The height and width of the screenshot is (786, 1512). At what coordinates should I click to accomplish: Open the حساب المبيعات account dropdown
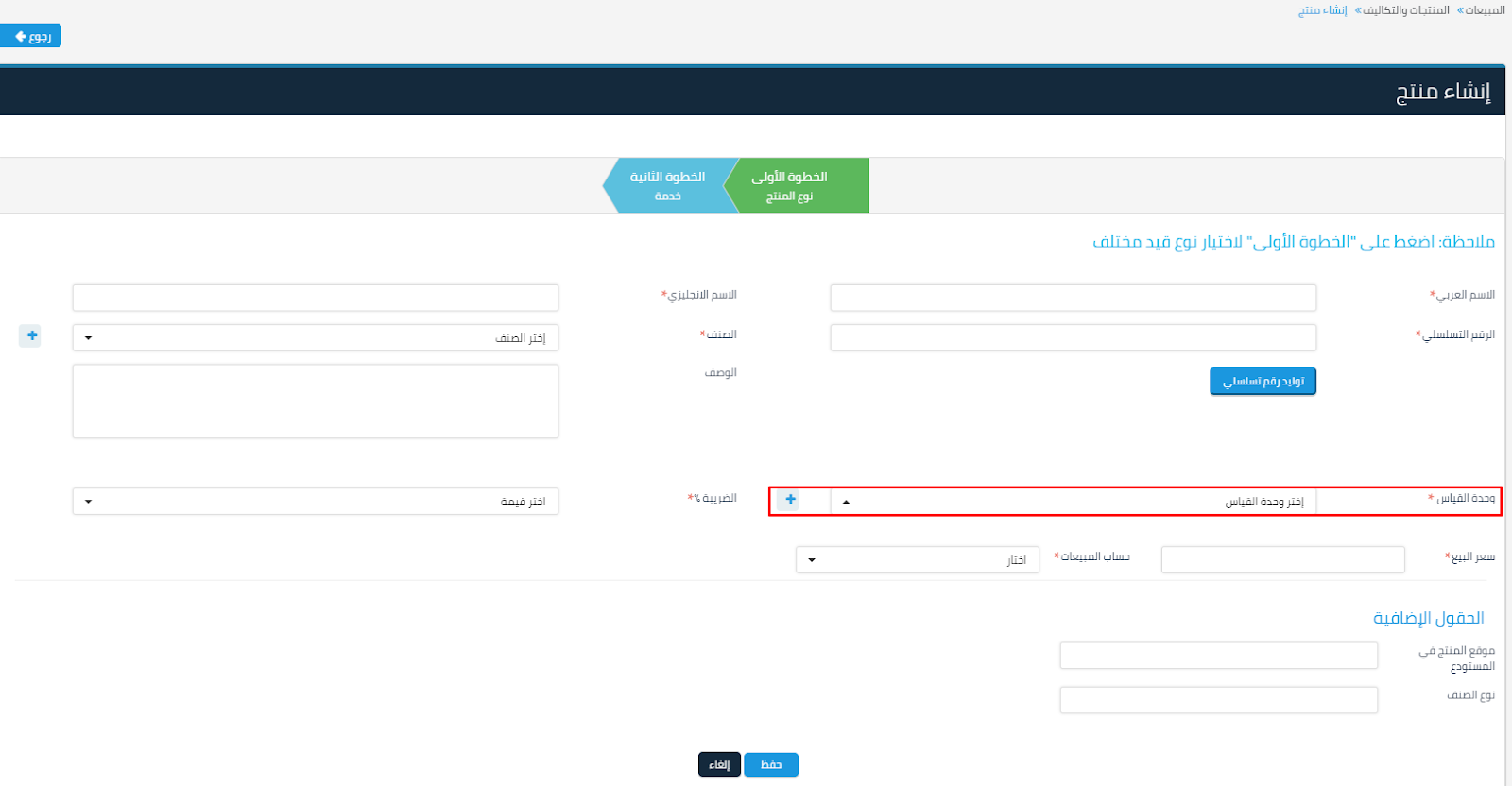917,559
